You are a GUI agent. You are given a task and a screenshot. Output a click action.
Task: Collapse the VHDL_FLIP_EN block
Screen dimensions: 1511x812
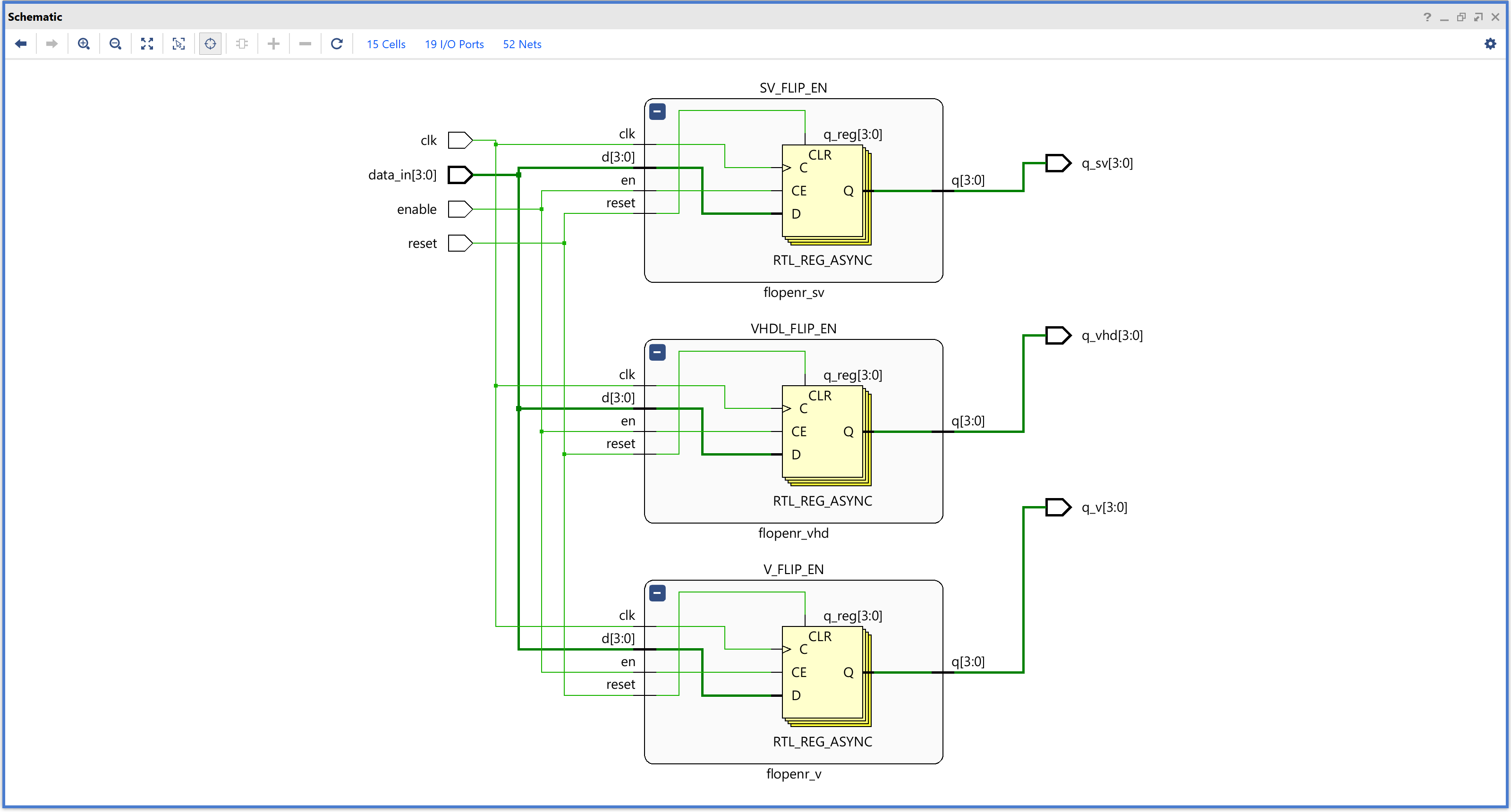(x=658, y=352)
